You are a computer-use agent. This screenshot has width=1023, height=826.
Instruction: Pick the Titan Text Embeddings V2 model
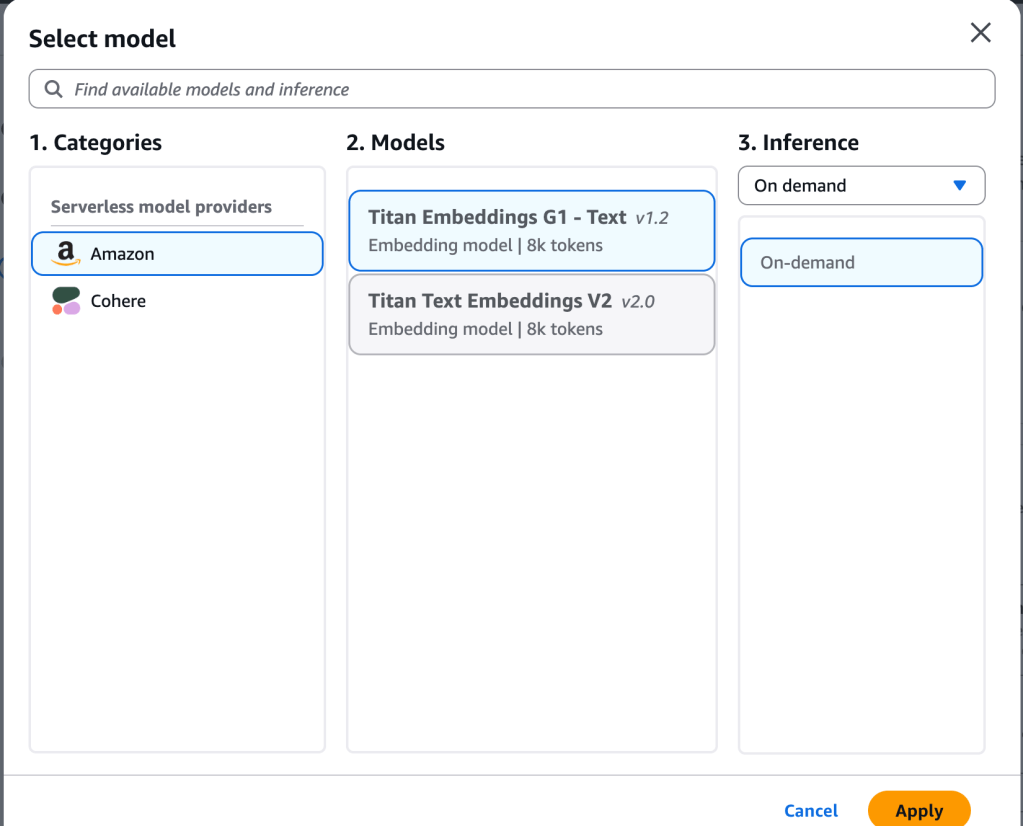pos(531,314)
